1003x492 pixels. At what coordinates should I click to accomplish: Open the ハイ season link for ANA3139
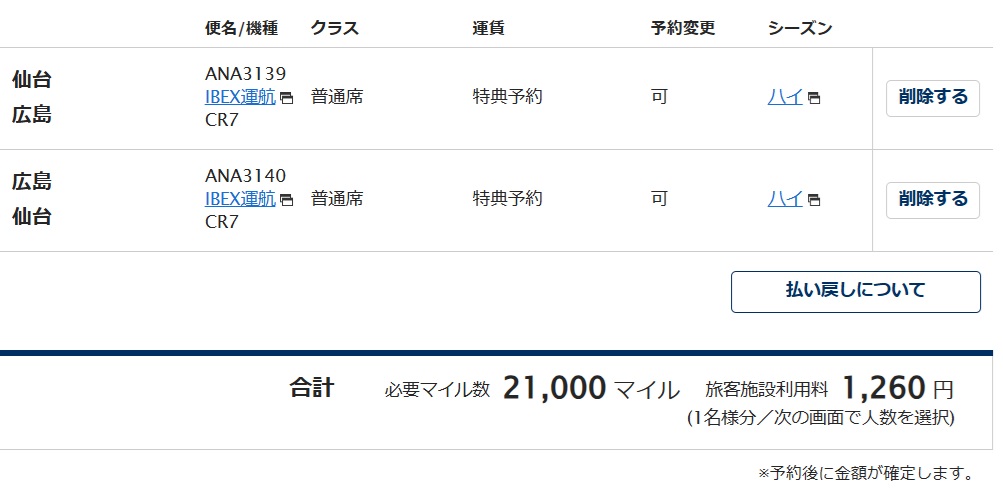784,97
